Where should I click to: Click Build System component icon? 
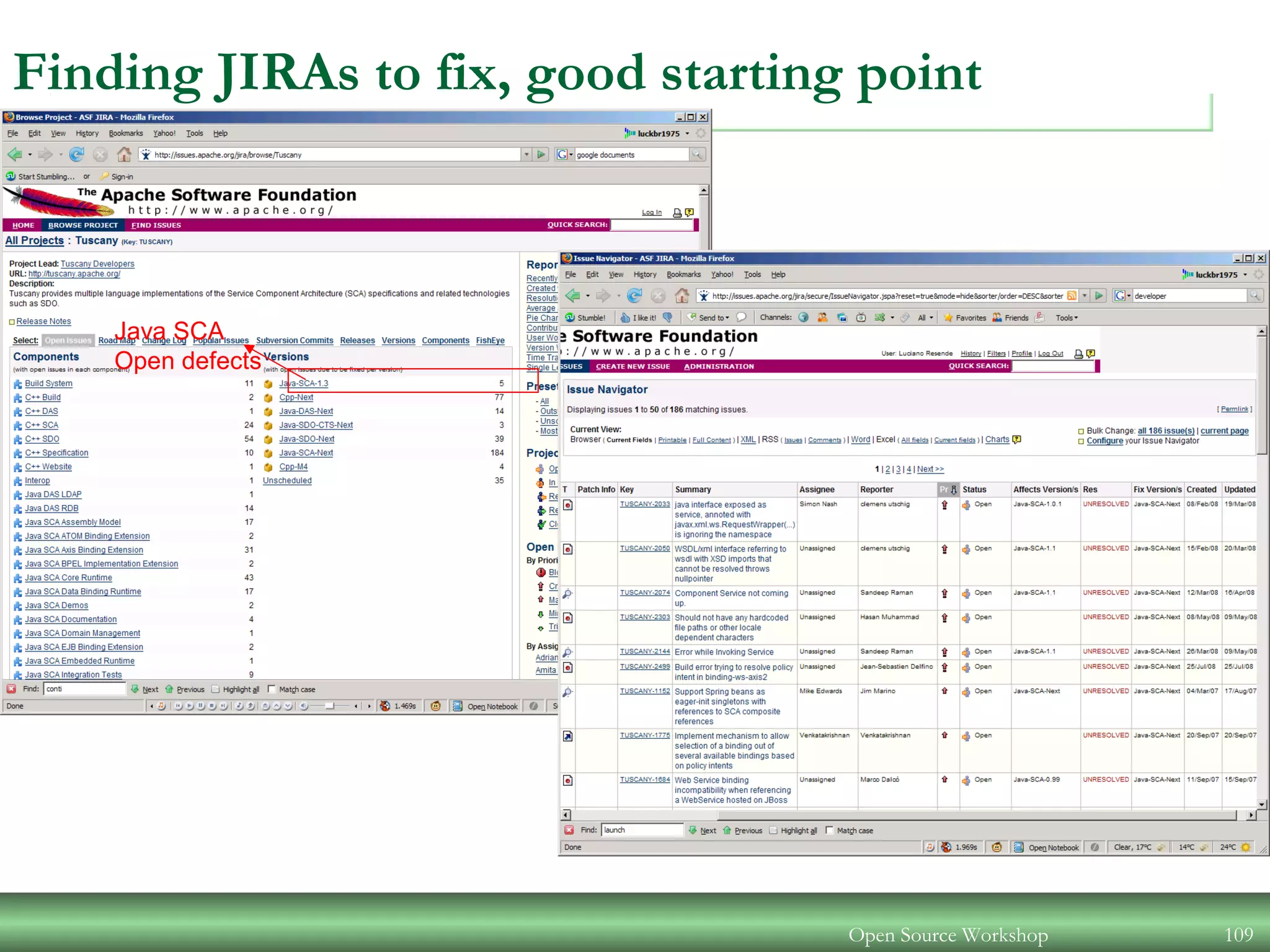coord(18,384)
